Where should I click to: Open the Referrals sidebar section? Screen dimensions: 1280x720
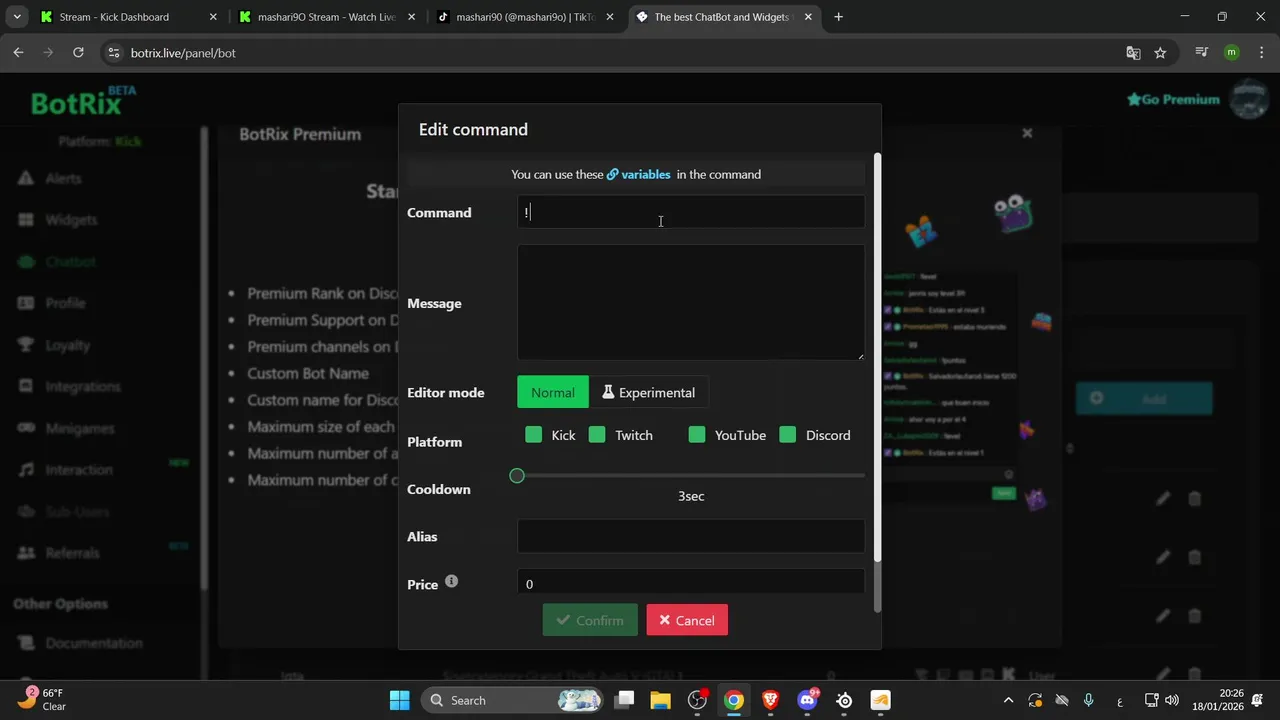(72, 553)
